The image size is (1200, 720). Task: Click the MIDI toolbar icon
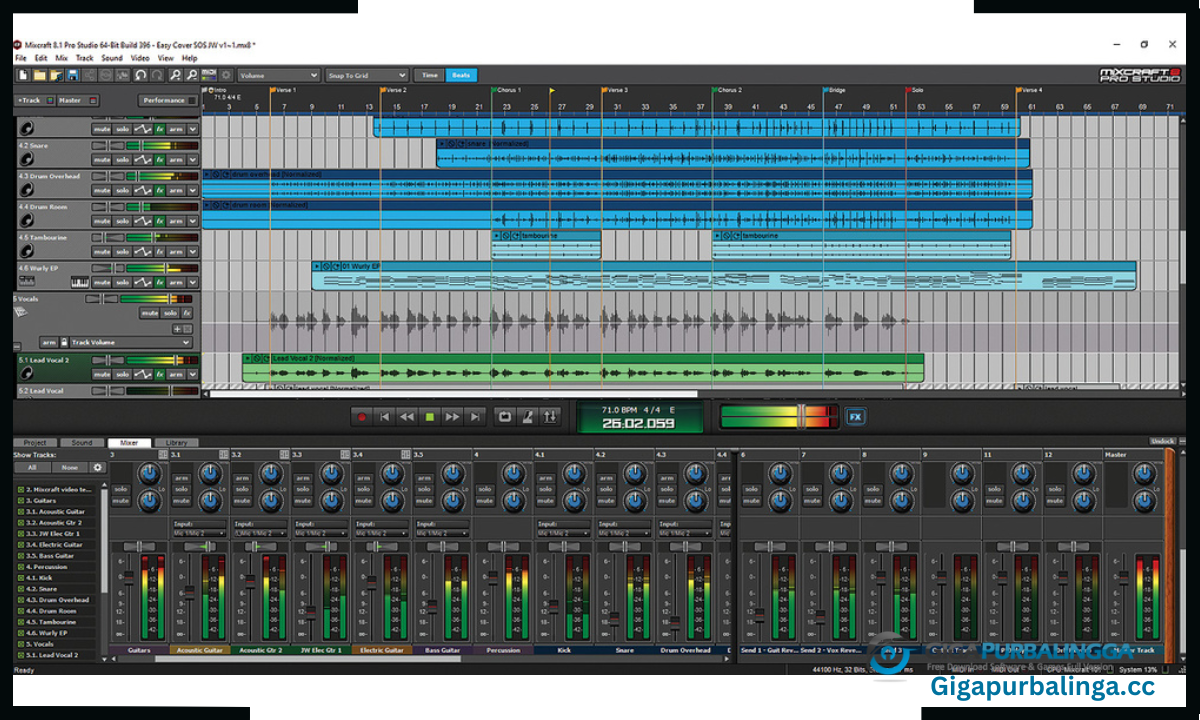[x=208, y=75]
